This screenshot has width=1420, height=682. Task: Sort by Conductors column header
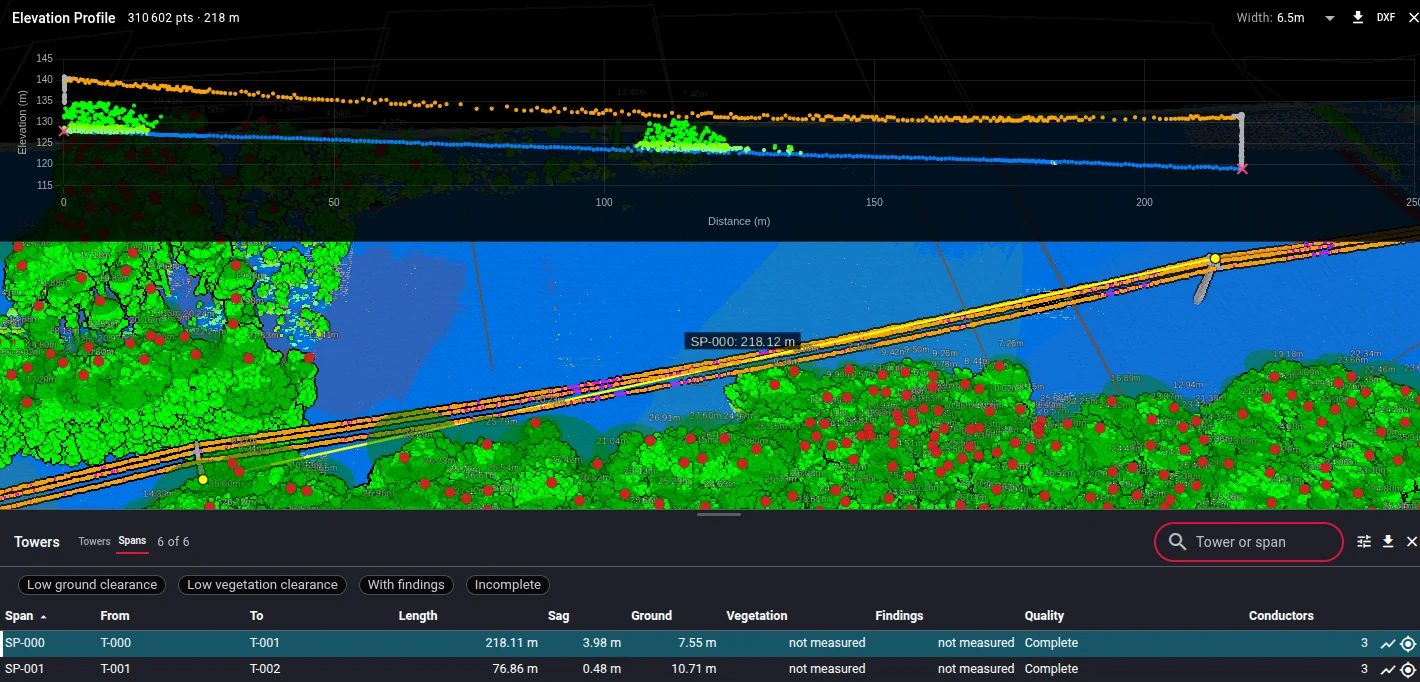[x=1281, y=616]
